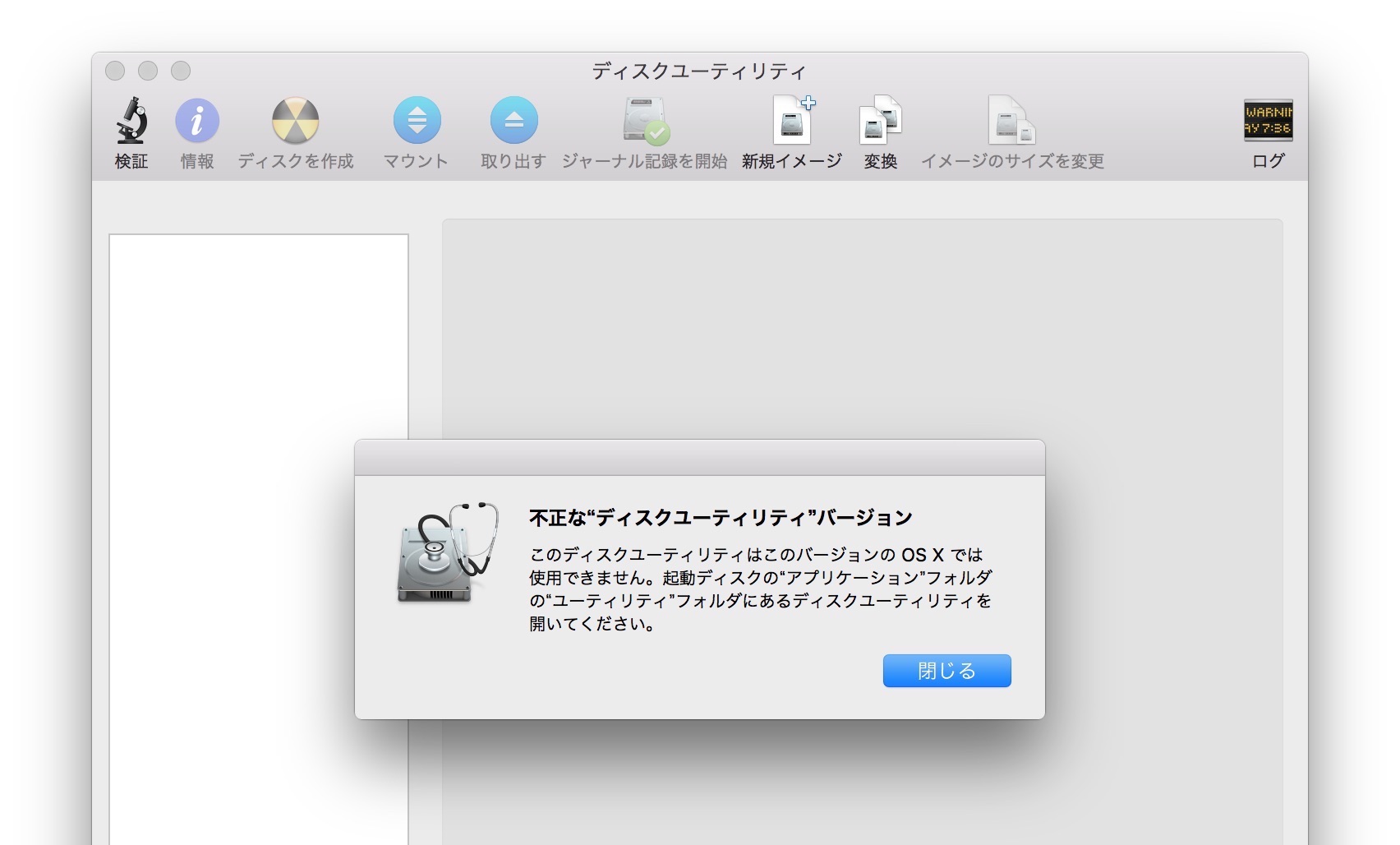
Task: Click the マウント toolbar icon
Action: coord(417,121)
